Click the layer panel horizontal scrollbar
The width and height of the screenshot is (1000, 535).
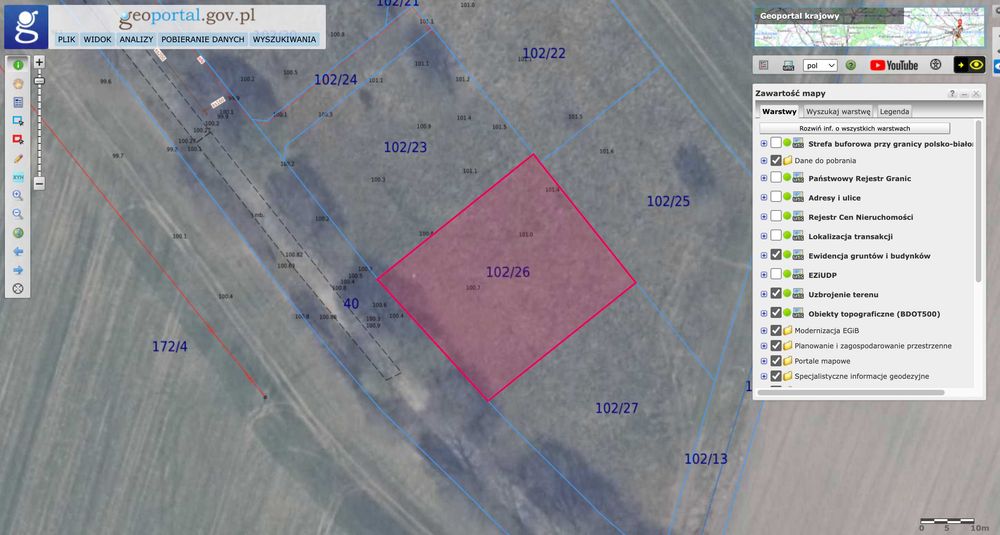(849, 393)
